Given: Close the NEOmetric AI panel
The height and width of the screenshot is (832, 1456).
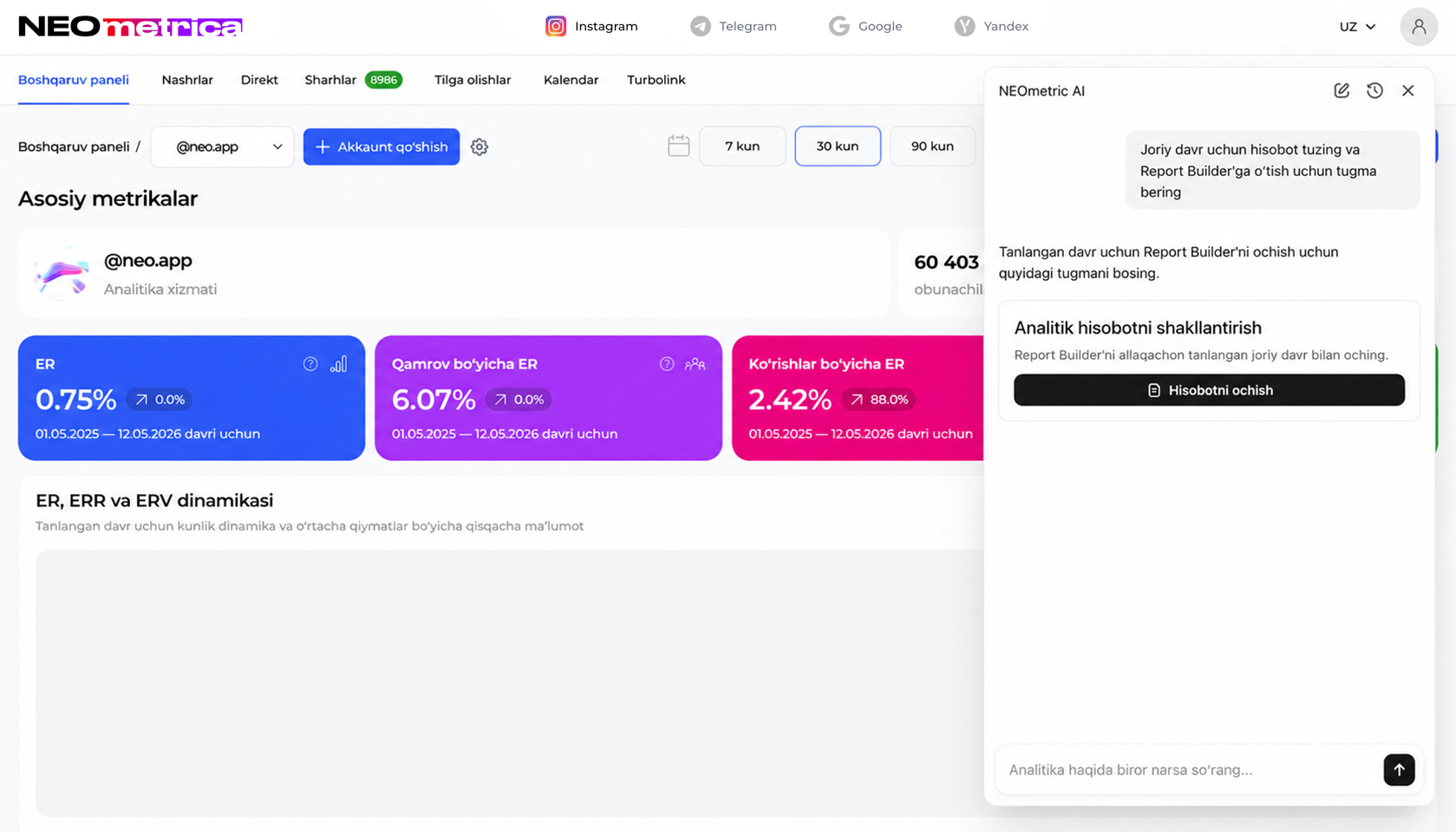Looking at the screenshot, I should (x=1407, y=91).
